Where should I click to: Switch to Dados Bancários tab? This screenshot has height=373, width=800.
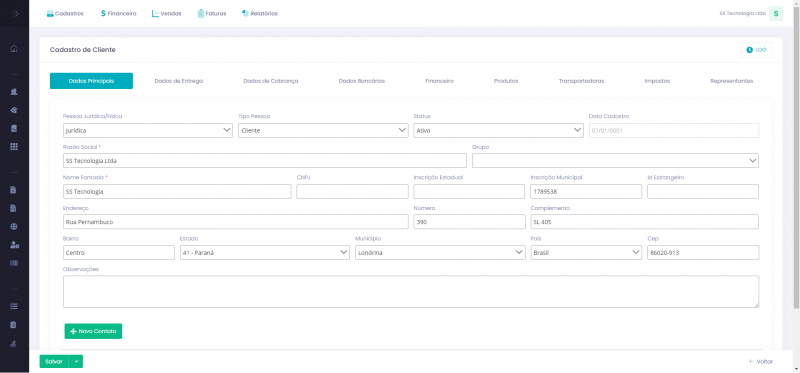pos(362,81)
